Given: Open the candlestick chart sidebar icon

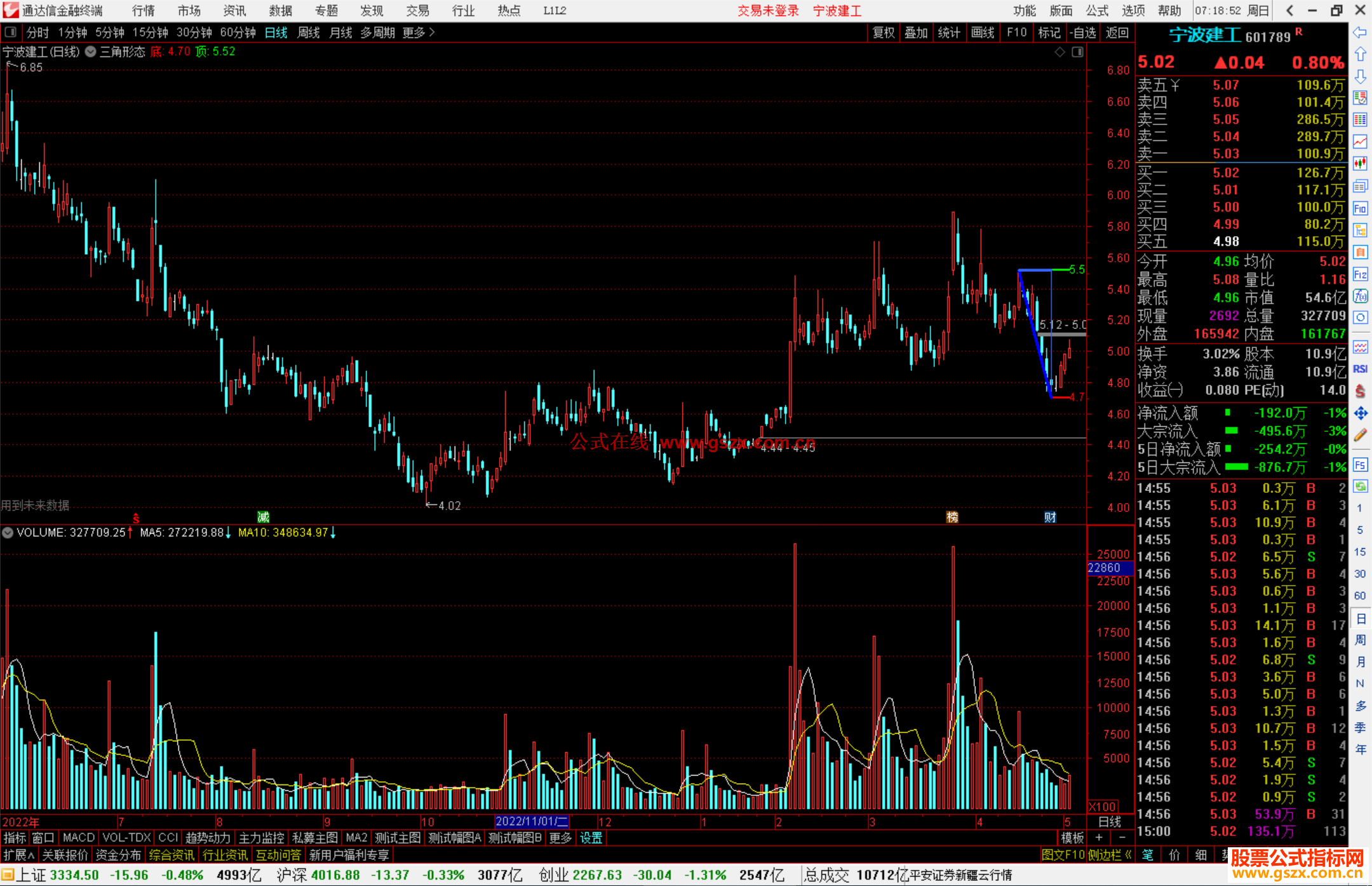Looking at the screenshot, I should [x=1360, y=164].
